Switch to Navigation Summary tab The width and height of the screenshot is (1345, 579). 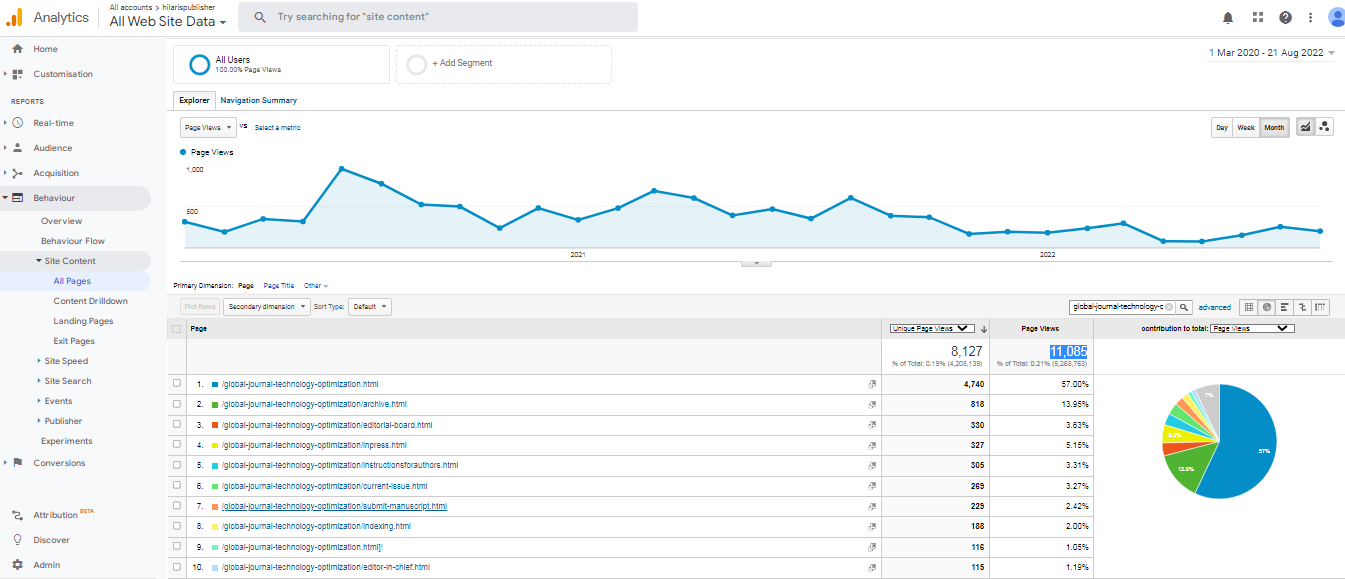coord(258,100)
